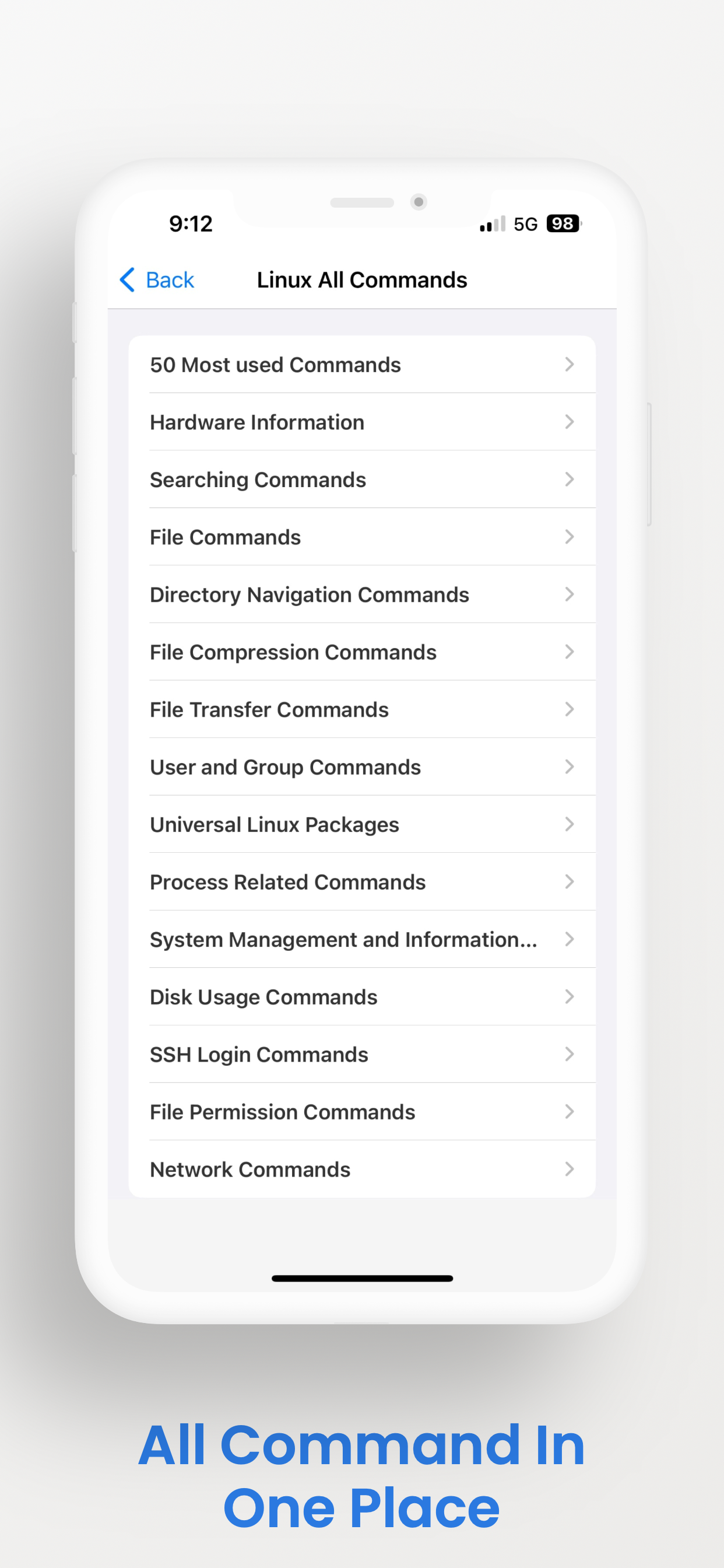The image size is (724, 1568).
Task: Tap the chevron beside Hardware Information
Action: 570,422
